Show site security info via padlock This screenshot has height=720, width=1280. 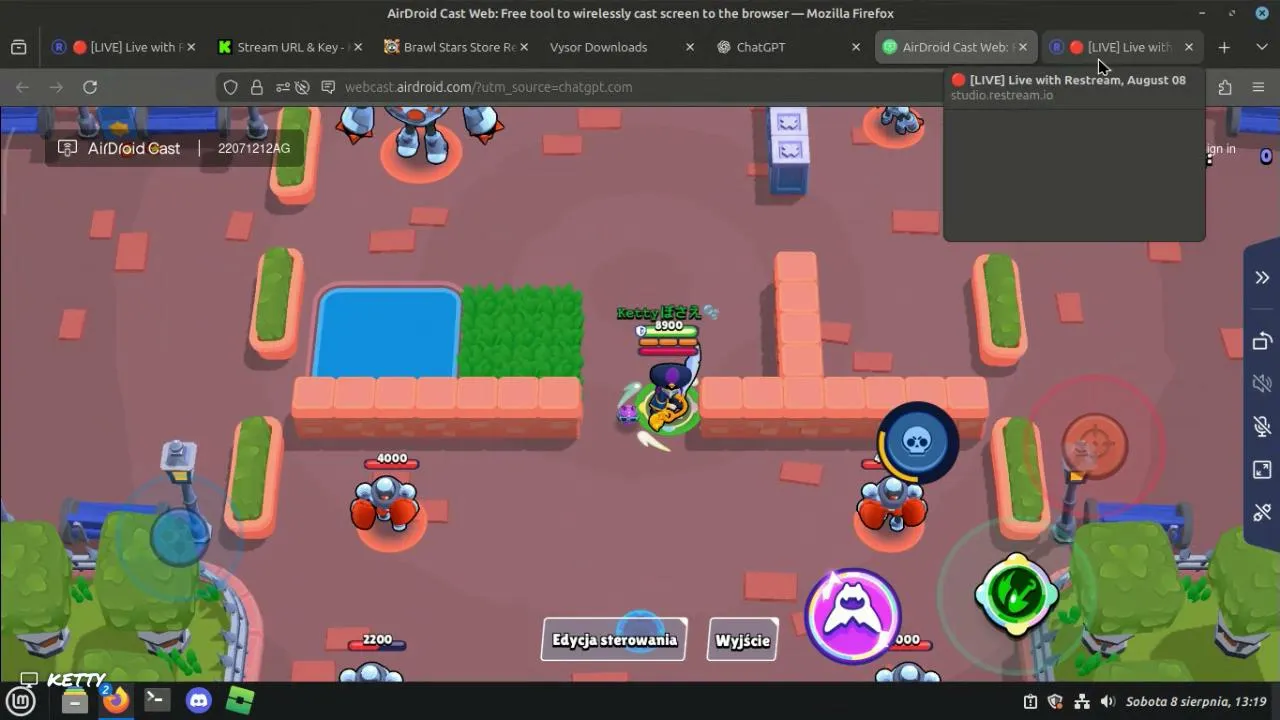(257, 87)
